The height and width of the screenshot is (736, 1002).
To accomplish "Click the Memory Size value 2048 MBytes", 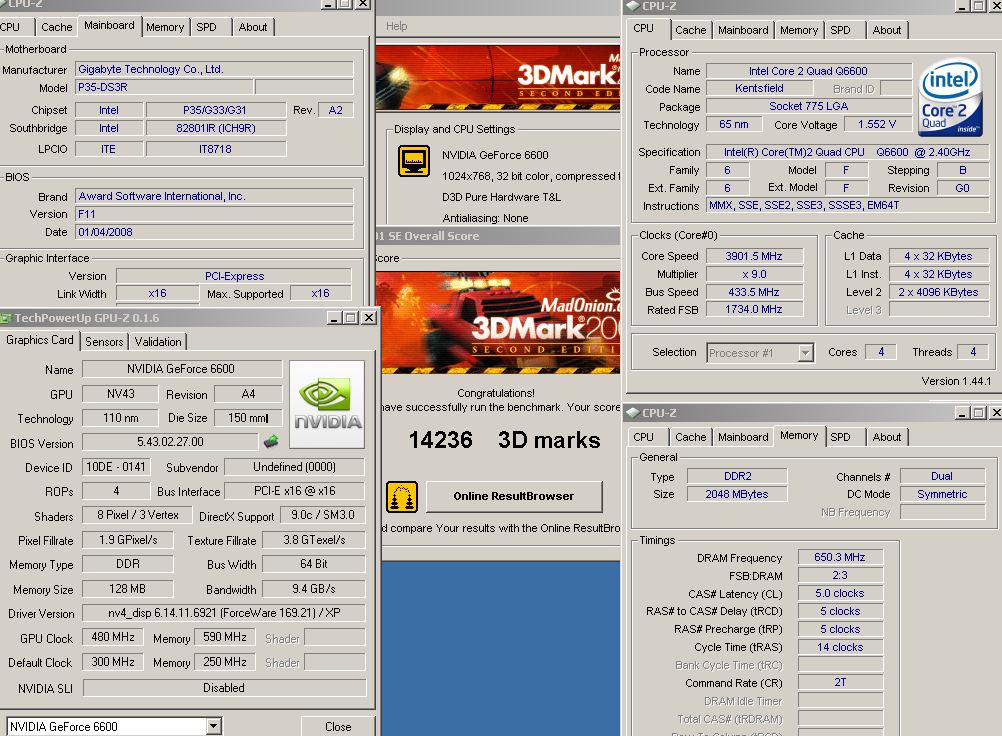I will [737, 494].
